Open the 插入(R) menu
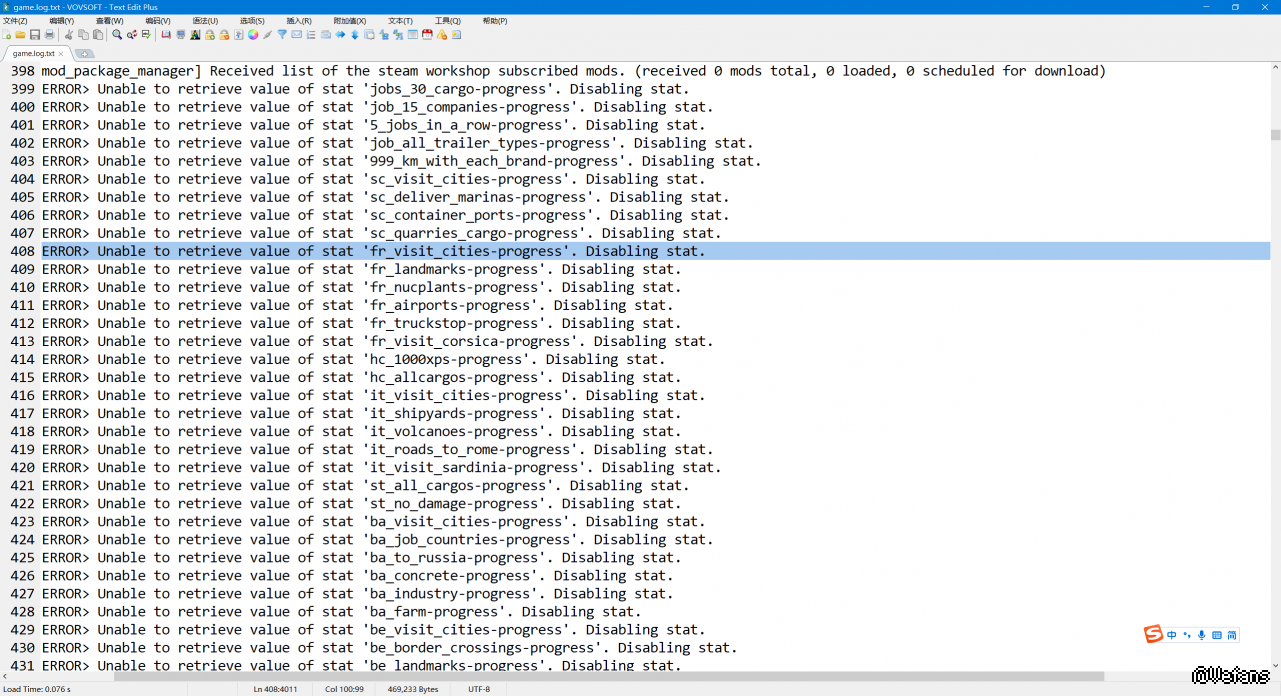1281x696 pixels. click(x=299, y=20)
